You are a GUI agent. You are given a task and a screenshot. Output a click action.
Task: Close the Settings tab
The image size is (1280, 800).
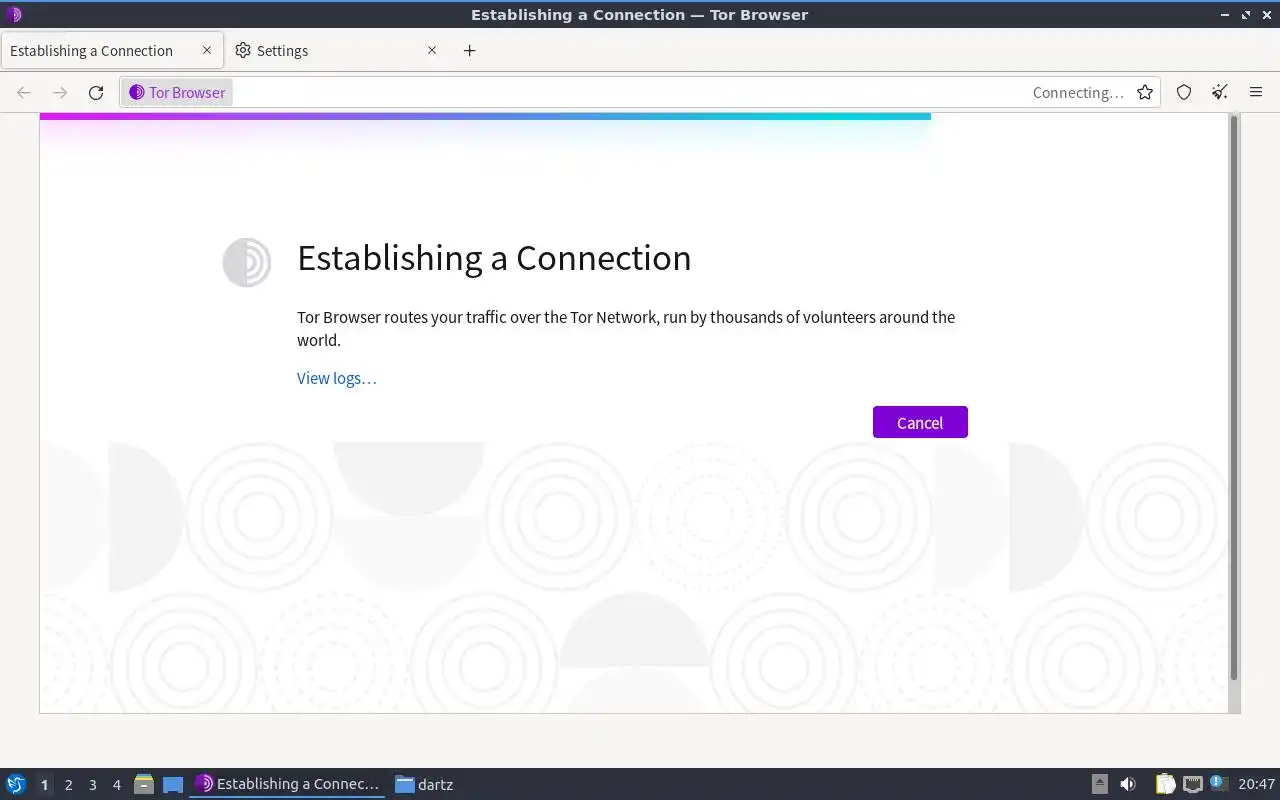[432, 50]
